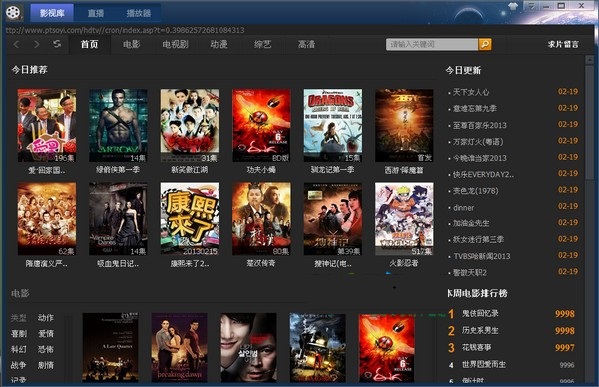Open the 爱·回家 195集 poster
Screen dimensions: 599x387
(47, 126)
